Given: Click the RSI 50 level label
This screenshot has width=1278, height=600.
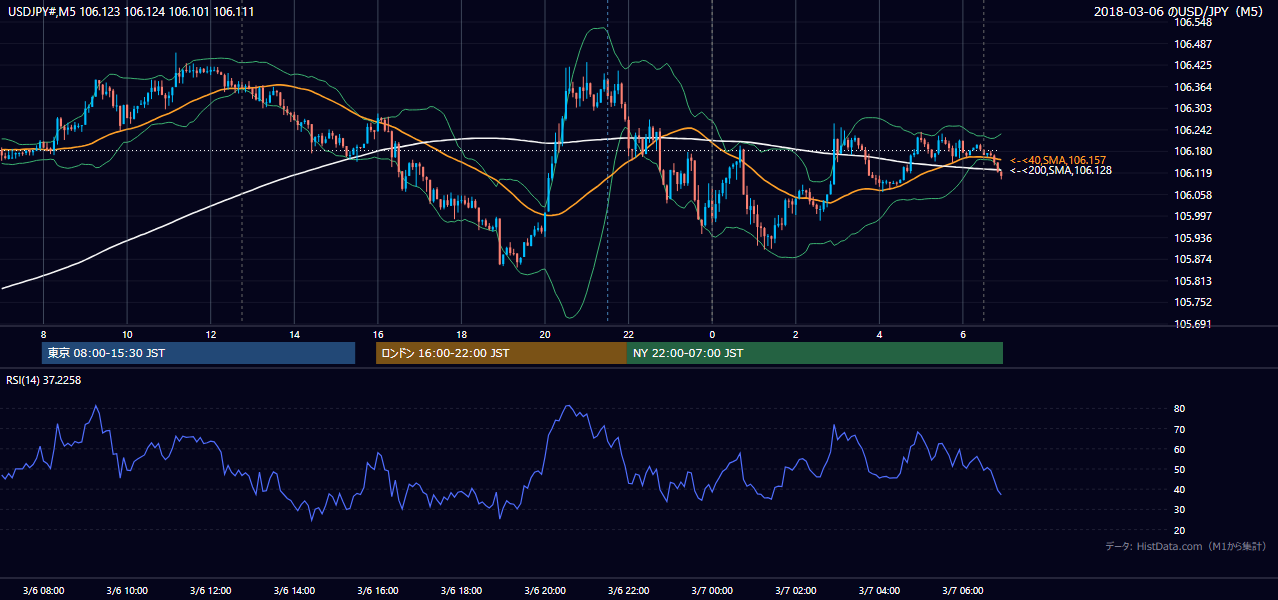Looking at the screenshot, I should (1180, 469).
